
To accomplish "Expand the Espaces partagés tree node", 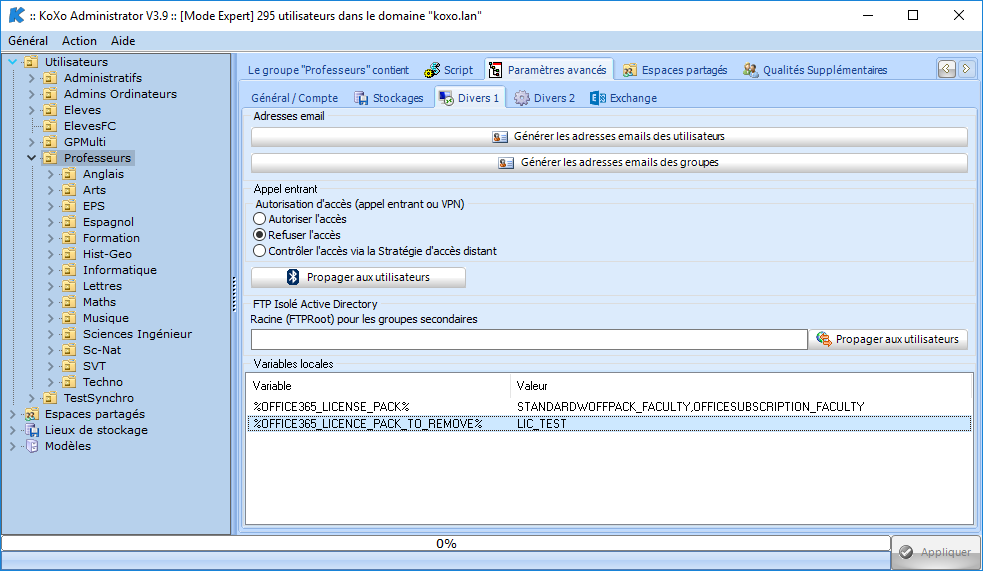I will (12, 414).
